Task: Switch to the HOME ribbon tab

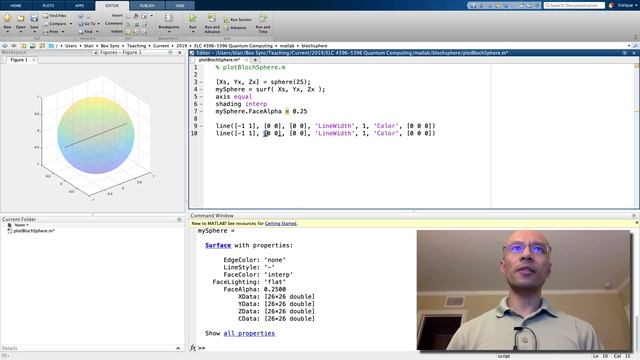Action: 16,6
